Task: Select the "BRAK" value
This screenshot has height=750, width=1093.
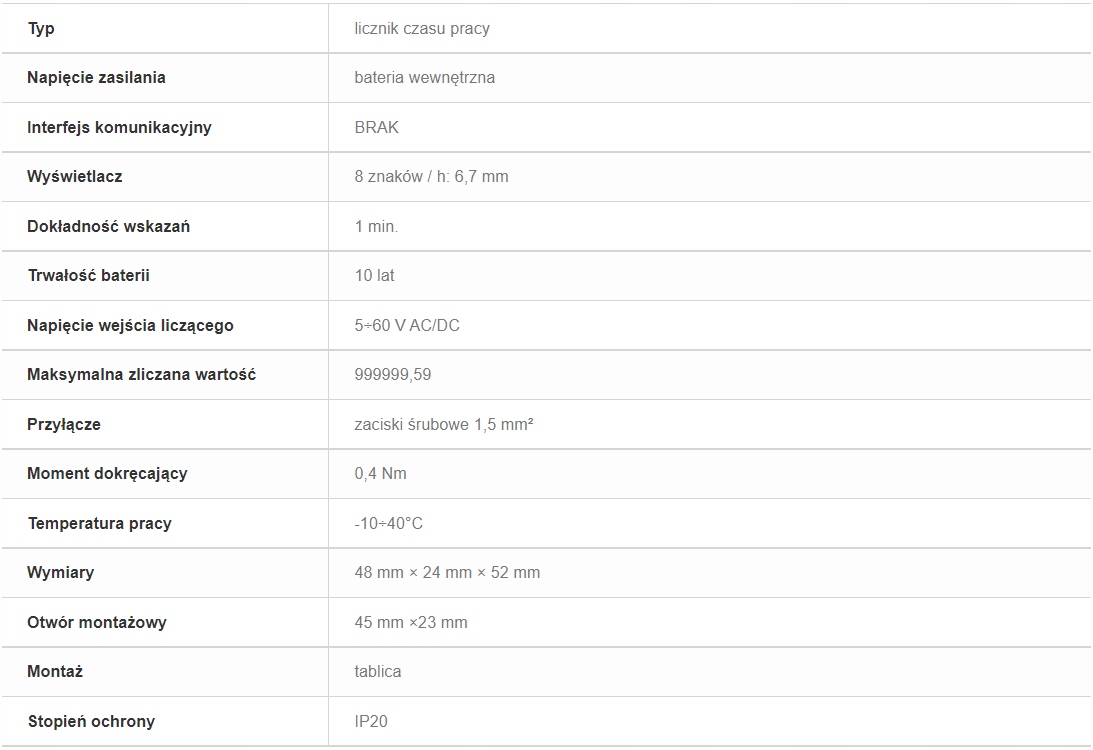Action: point(376,128)
